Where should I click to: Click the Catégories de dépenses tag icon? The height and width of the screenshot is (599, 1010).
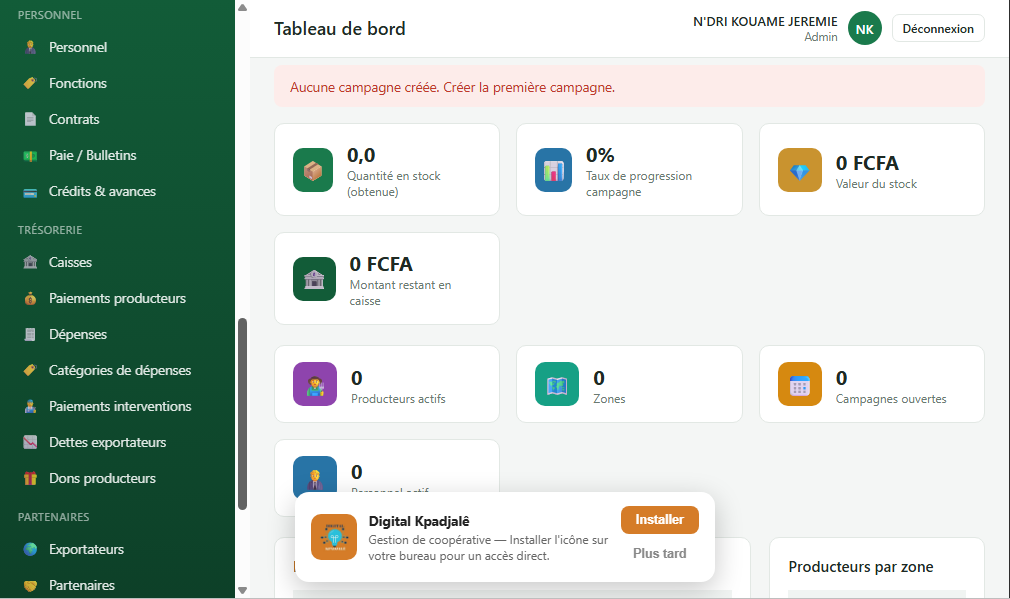click(30, 370)
